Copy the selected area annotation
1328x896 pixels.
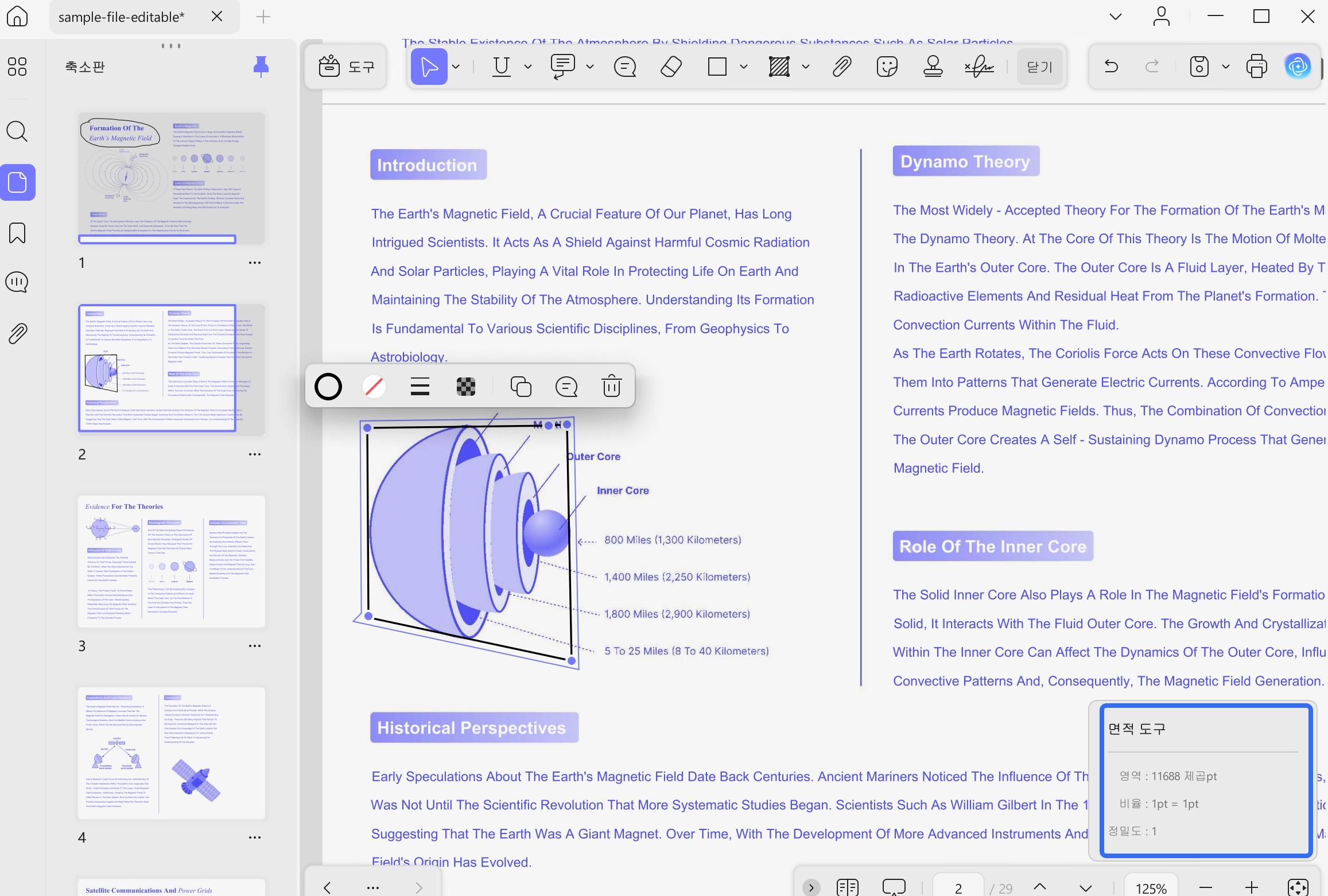coord(521,387)
